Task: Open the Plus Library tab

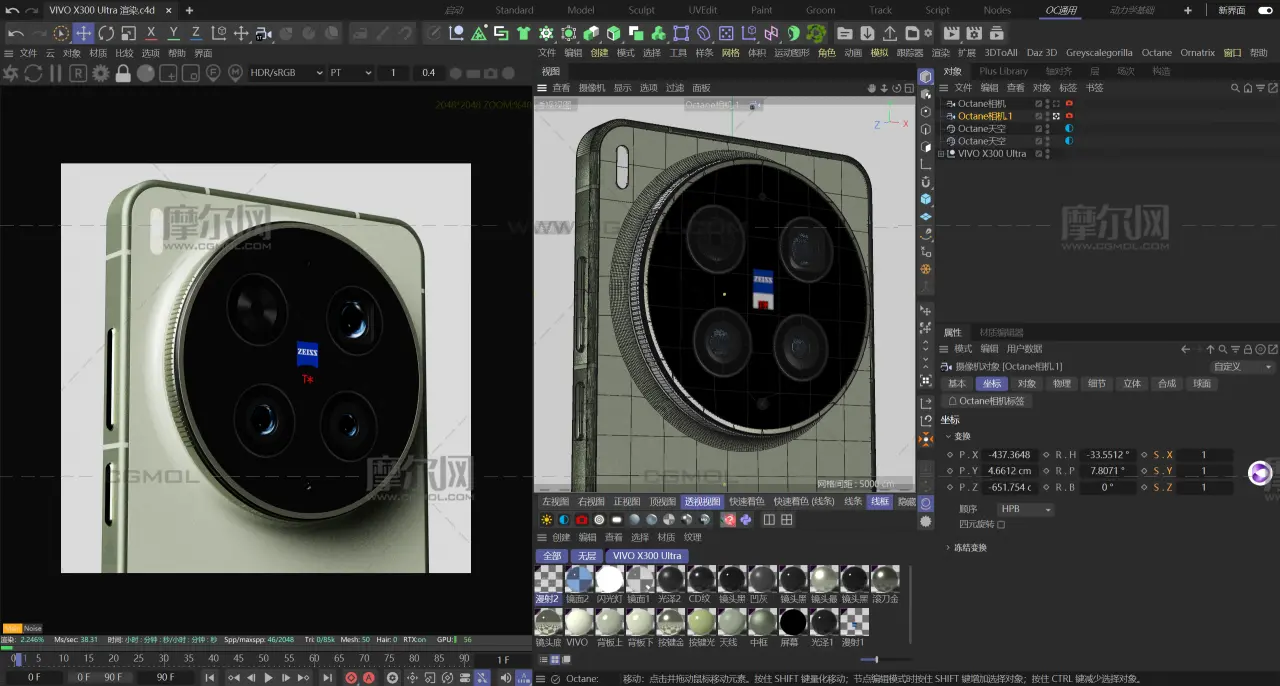Action: (x=1003, y=71)
